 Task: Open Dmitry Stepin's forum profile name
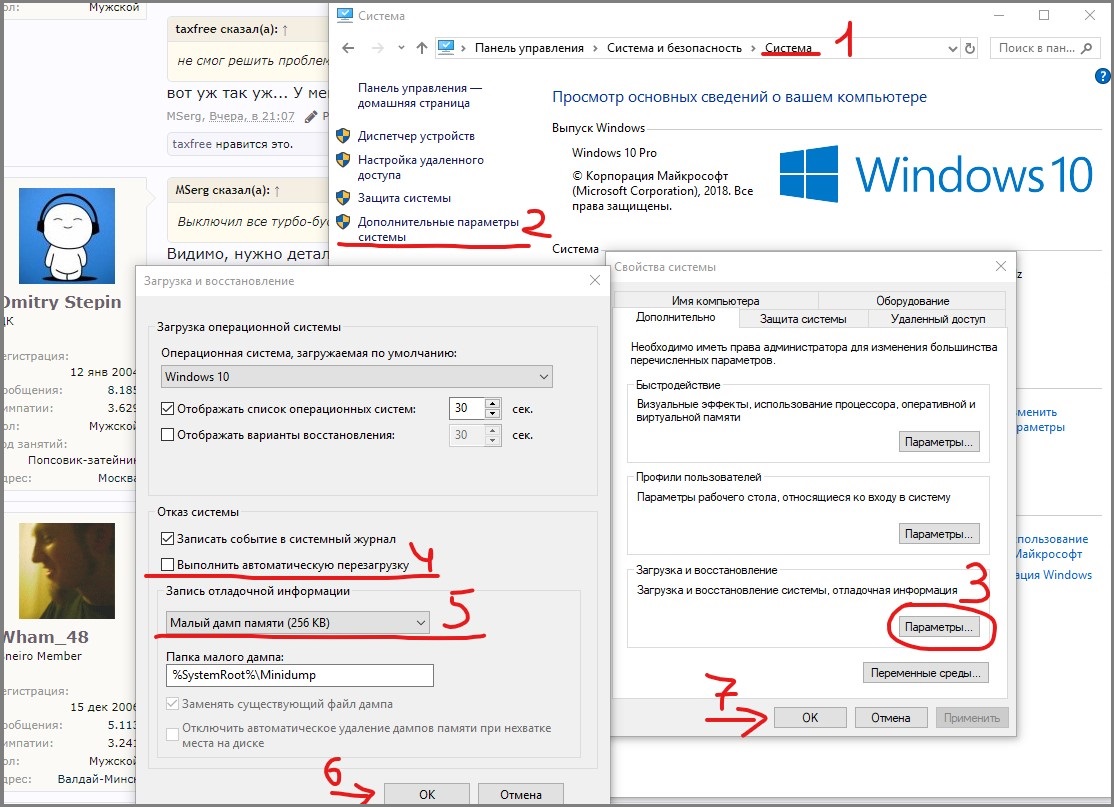click(x=61, y=302)
